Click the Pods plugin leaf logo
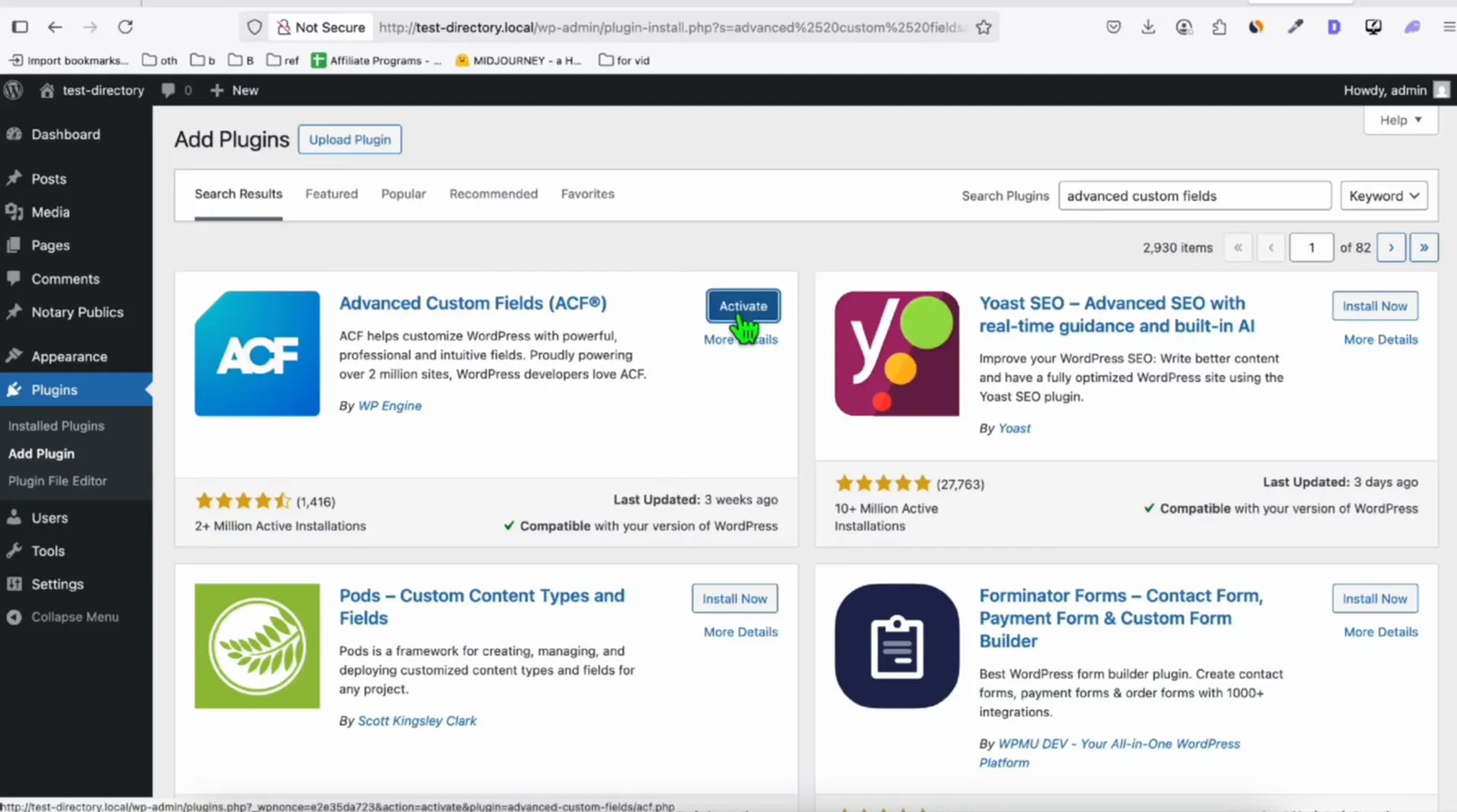Viewport: 1457px width, 812px height. tap(257, 645)
